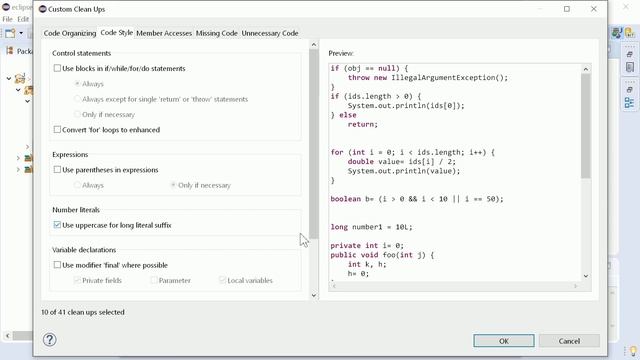Viewport: 640px width, 360px height.
Task: Click the preview scroll up arrow
Action: pos(586,69)
